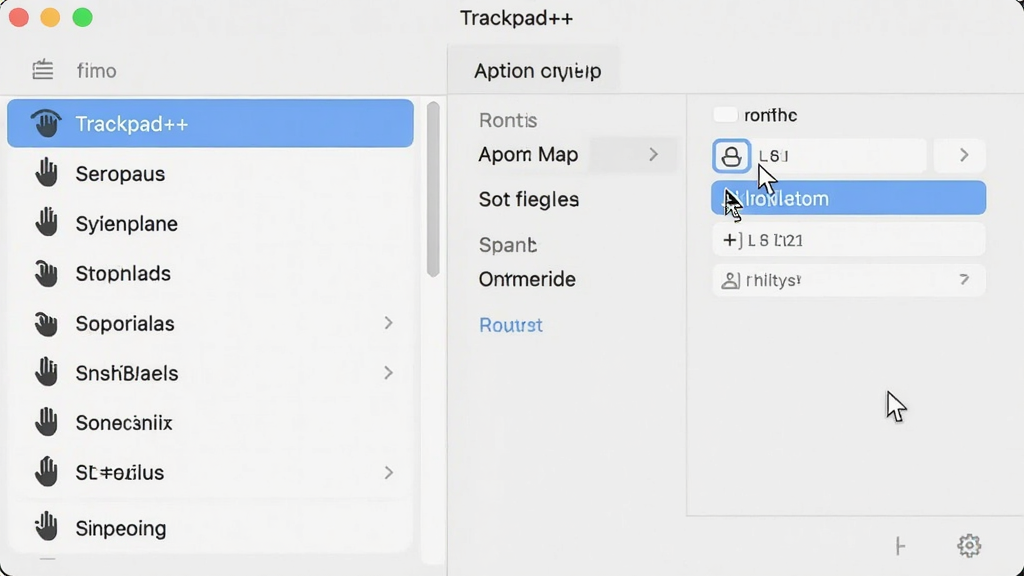
Task: Click the hand icon next to Sonecaniix
Action: coord(46,423)
